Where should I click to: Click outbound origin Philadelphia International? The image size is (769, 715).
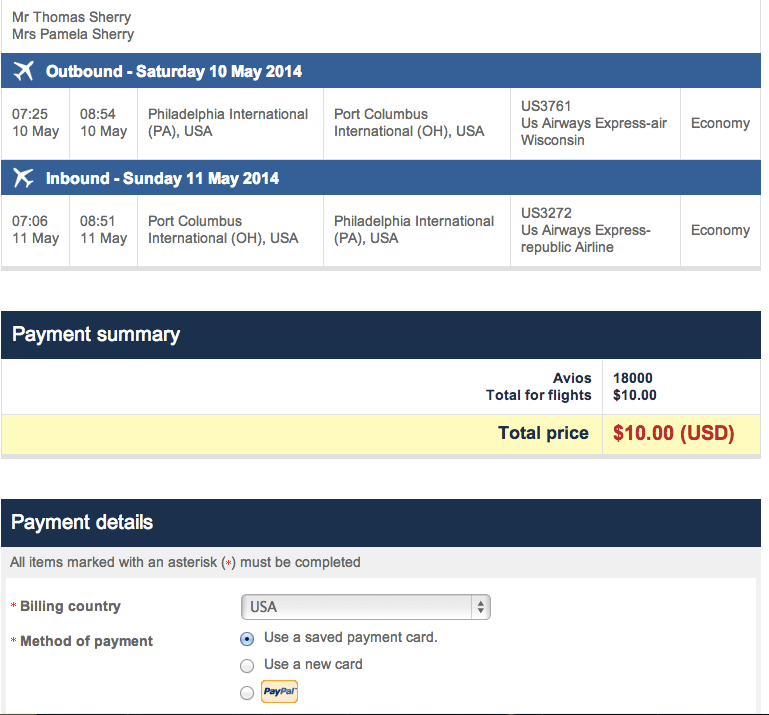228,123
